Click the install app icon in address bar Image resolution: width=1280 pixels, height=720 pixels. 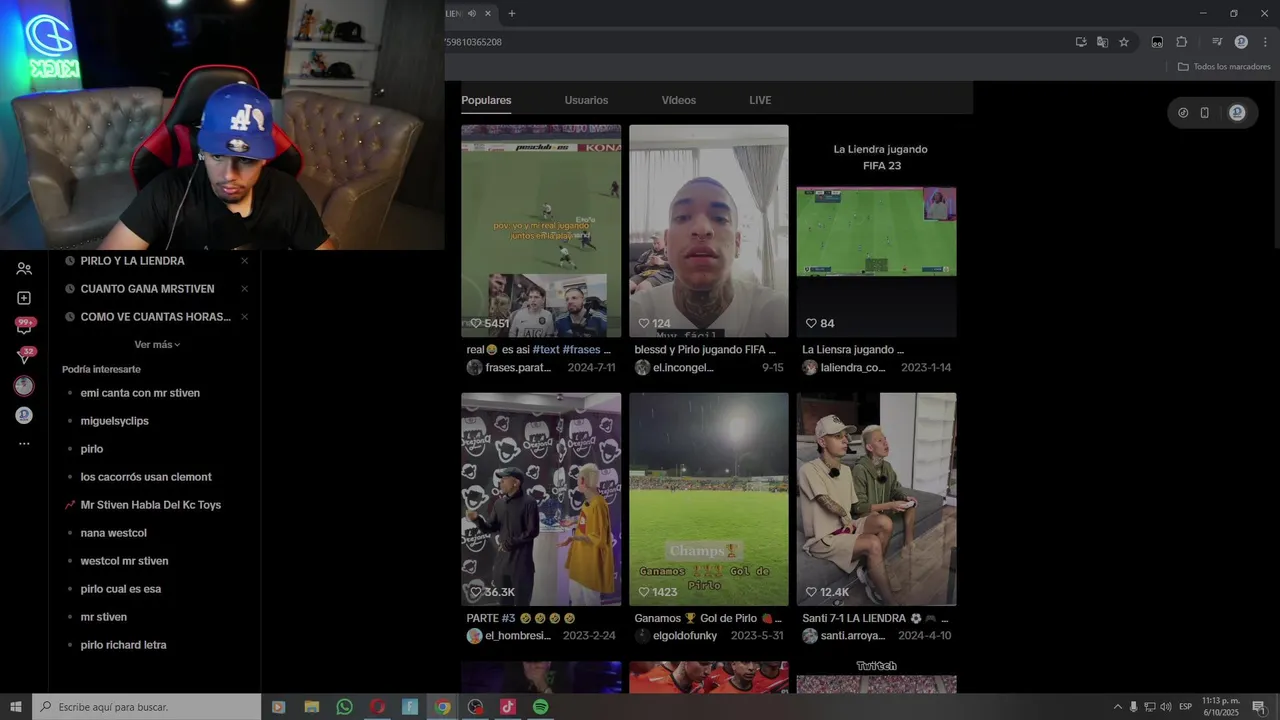[1081, 42]
